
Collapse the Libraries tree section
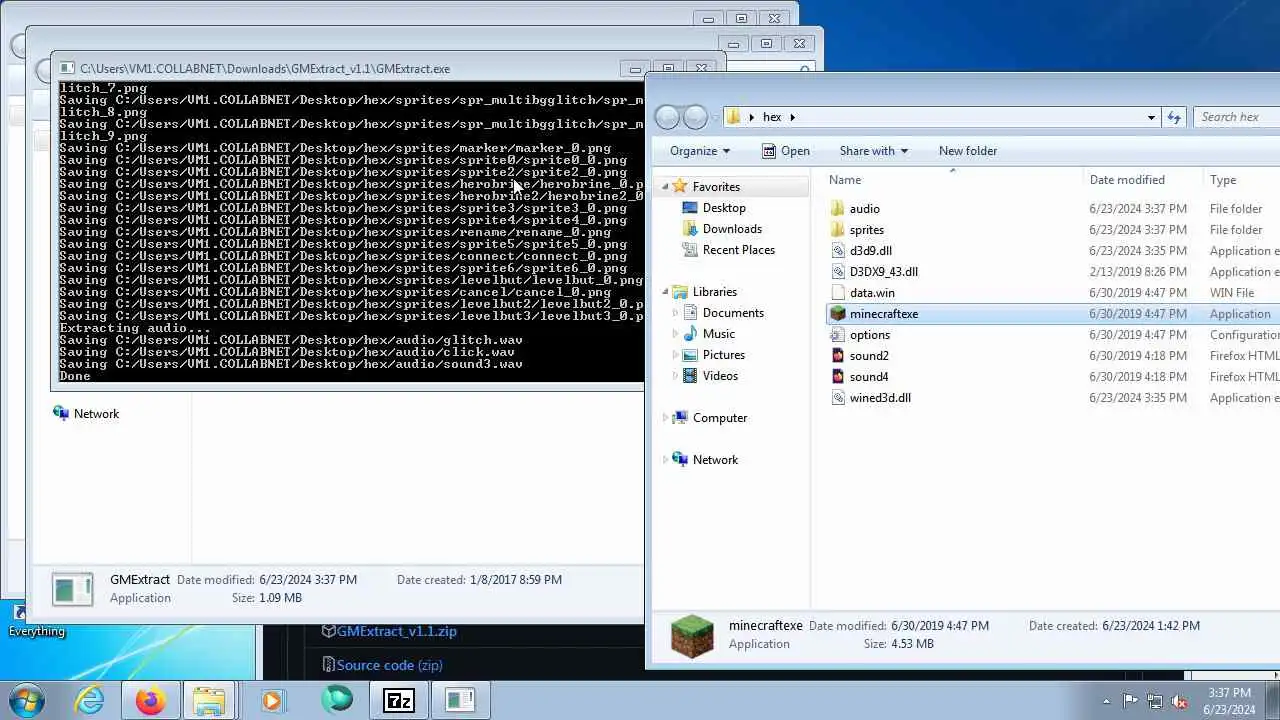(665, 292)
